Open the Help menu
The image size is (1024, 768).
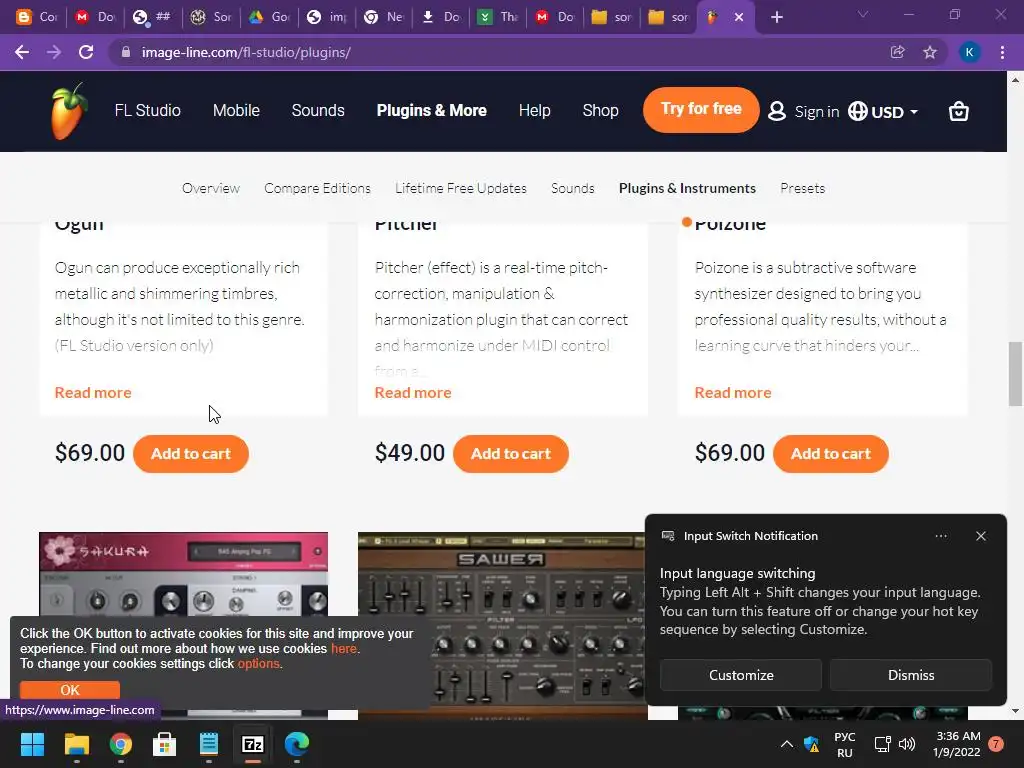pos(534,110)
